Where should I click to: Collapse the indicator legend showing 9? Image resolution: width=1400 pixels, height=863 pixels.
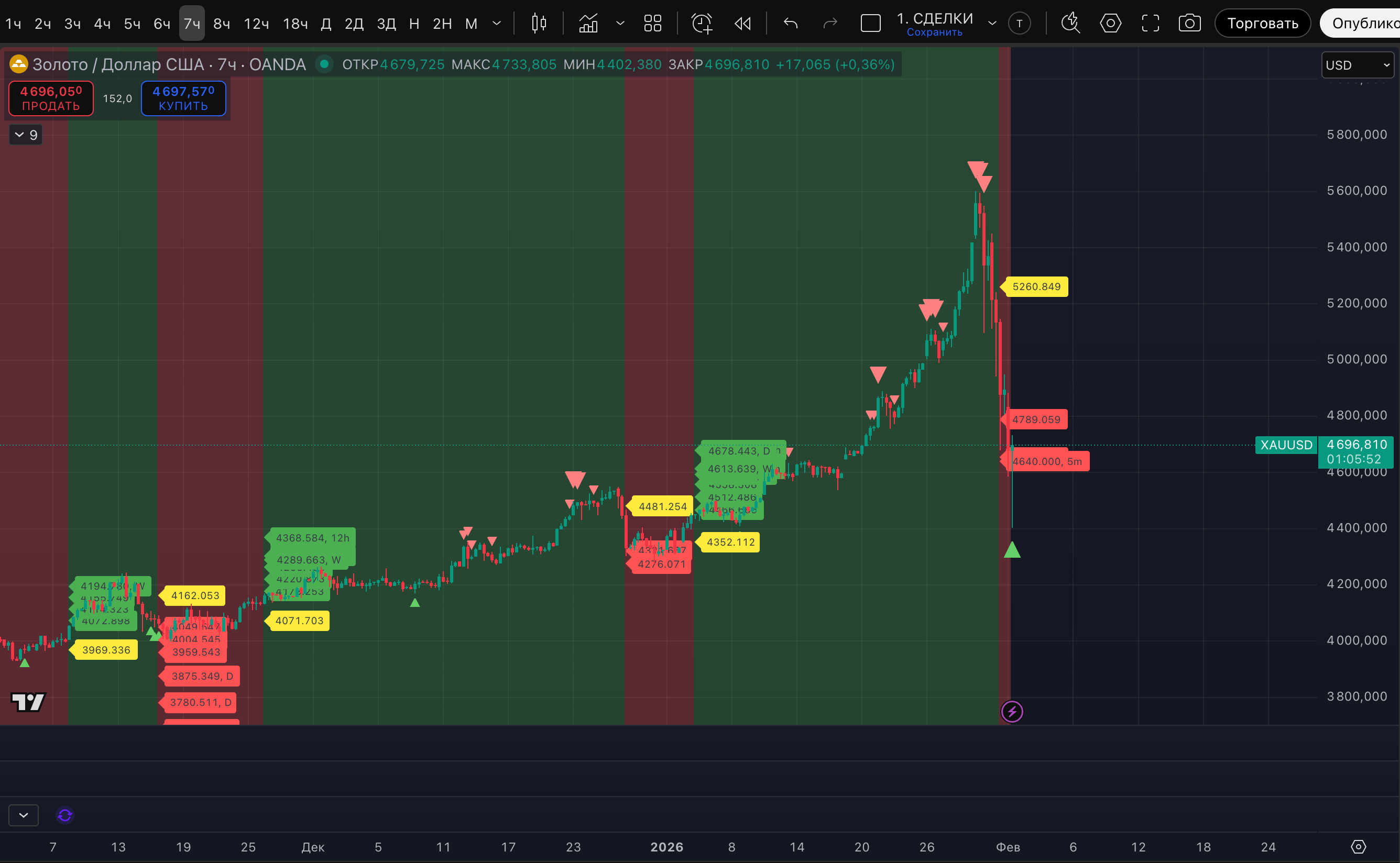26,135
